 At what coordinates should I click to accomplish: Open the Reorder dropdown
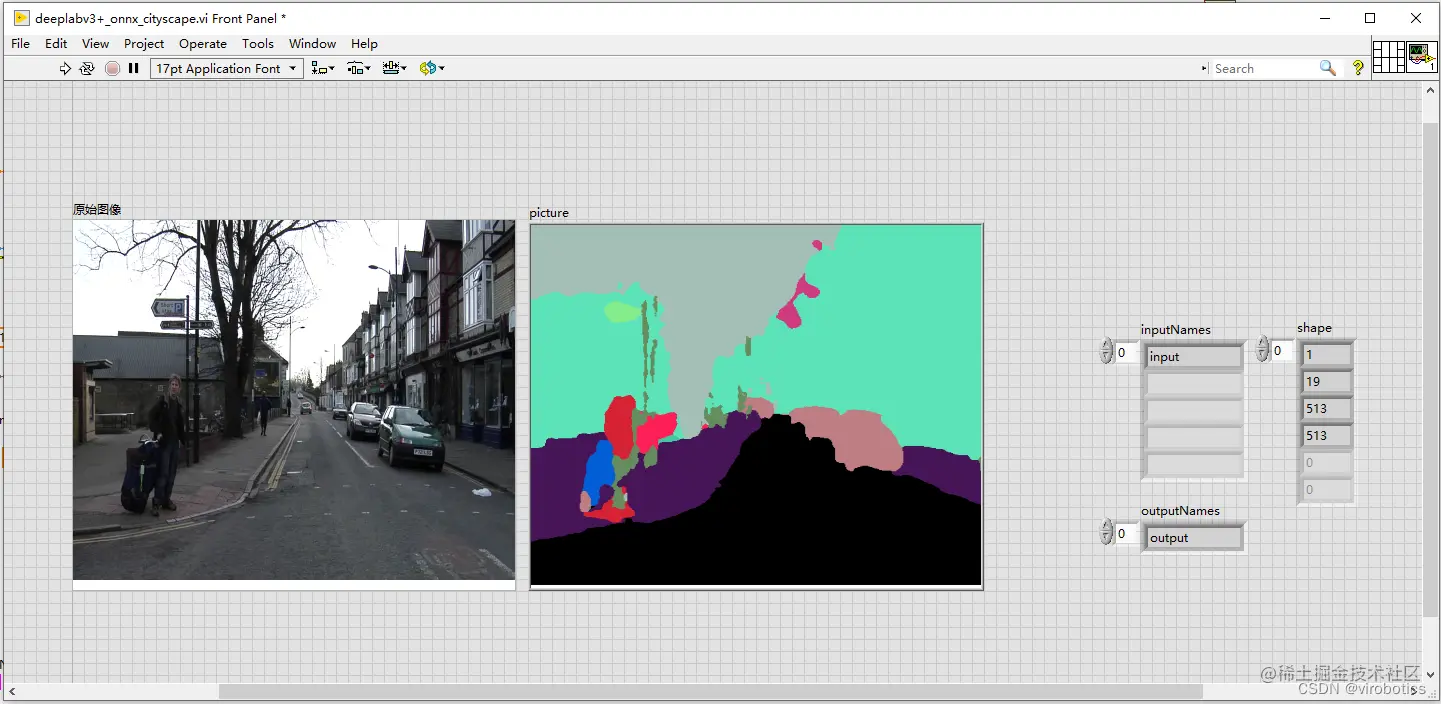click(x=432, y=68)
